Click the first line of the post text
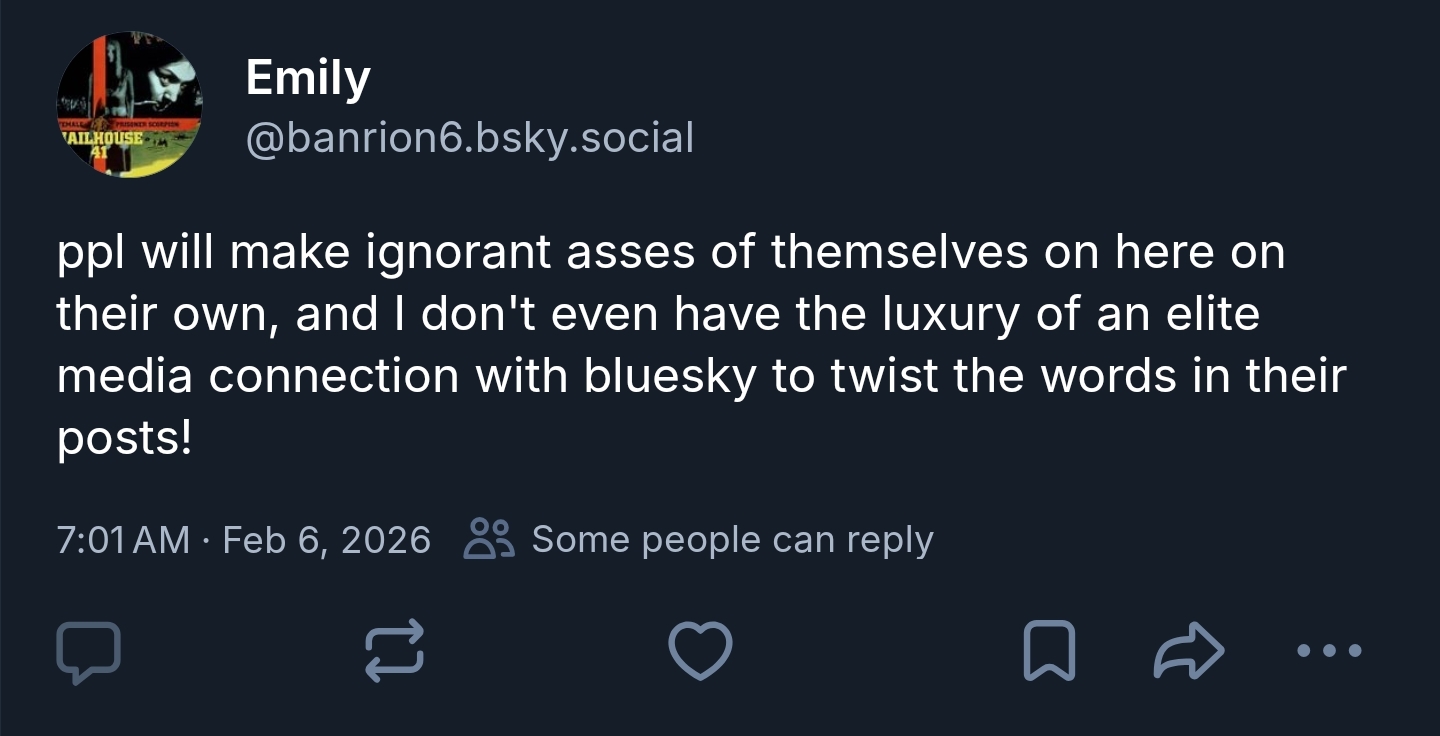Viewport: 1440px width, 736px height. click(x=670, y=253)
